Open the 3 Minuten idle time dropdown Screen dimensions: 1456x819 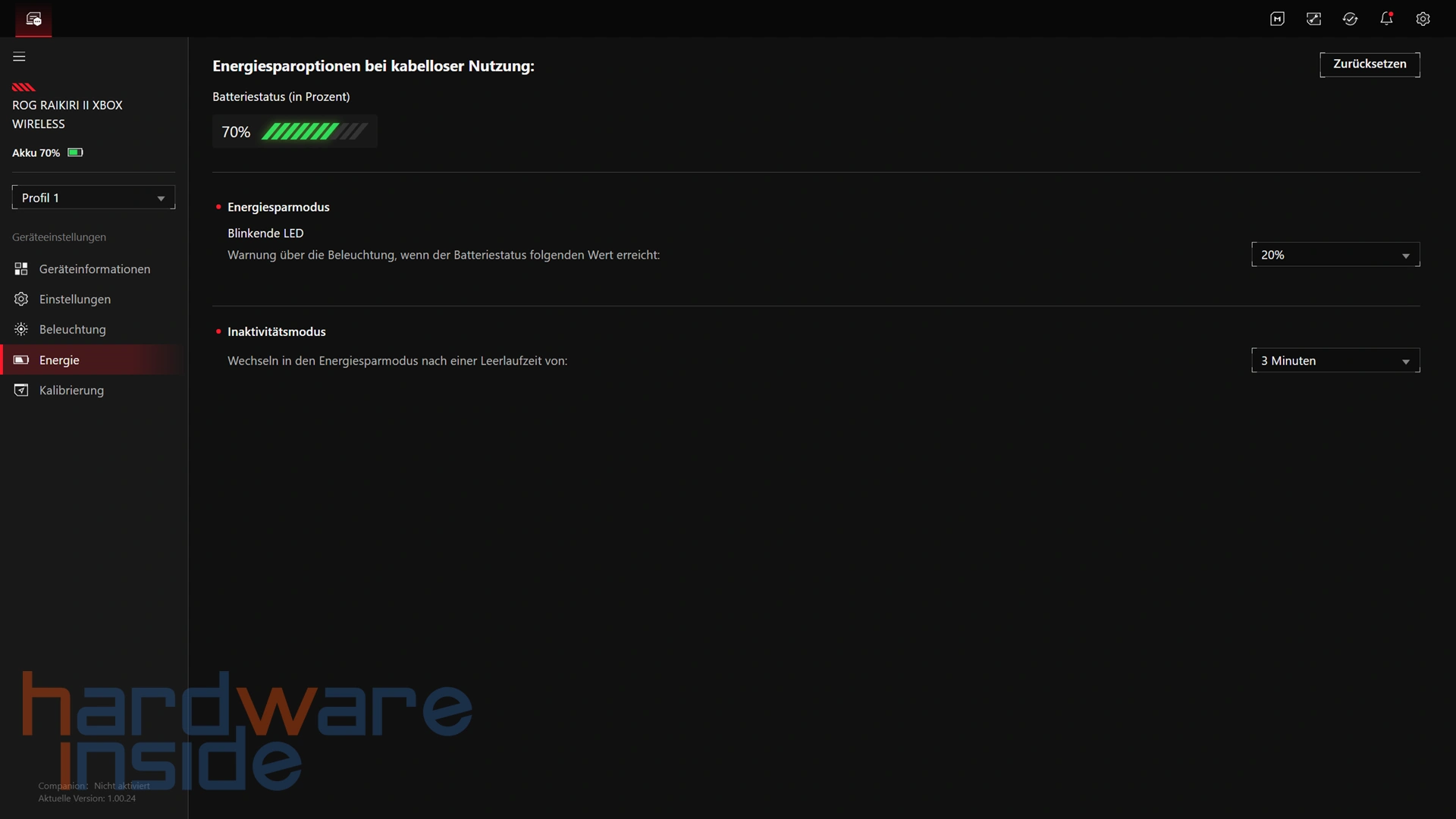coord(1335,361)
